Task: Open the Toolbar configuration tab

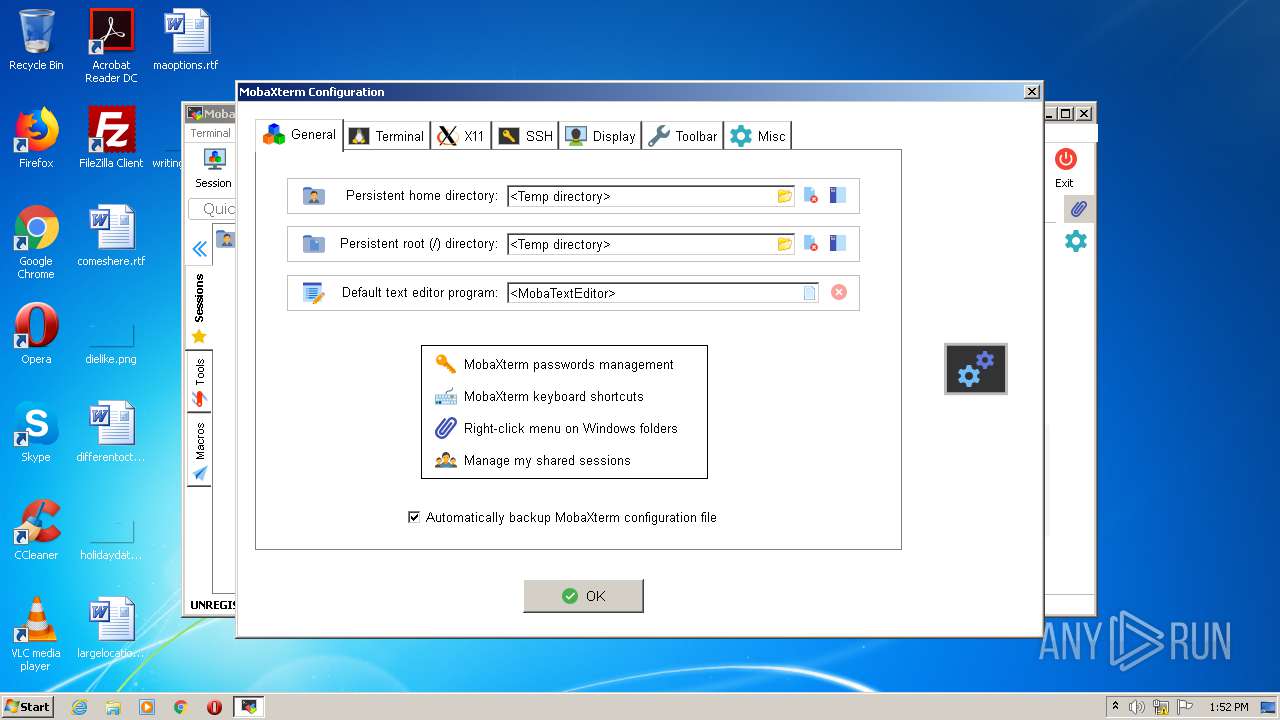Action: click(682, 136)
